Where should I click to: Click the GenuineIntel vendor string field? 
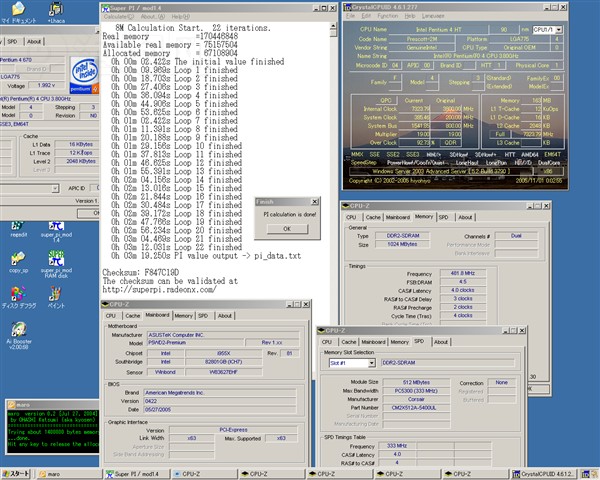(421, 47)
